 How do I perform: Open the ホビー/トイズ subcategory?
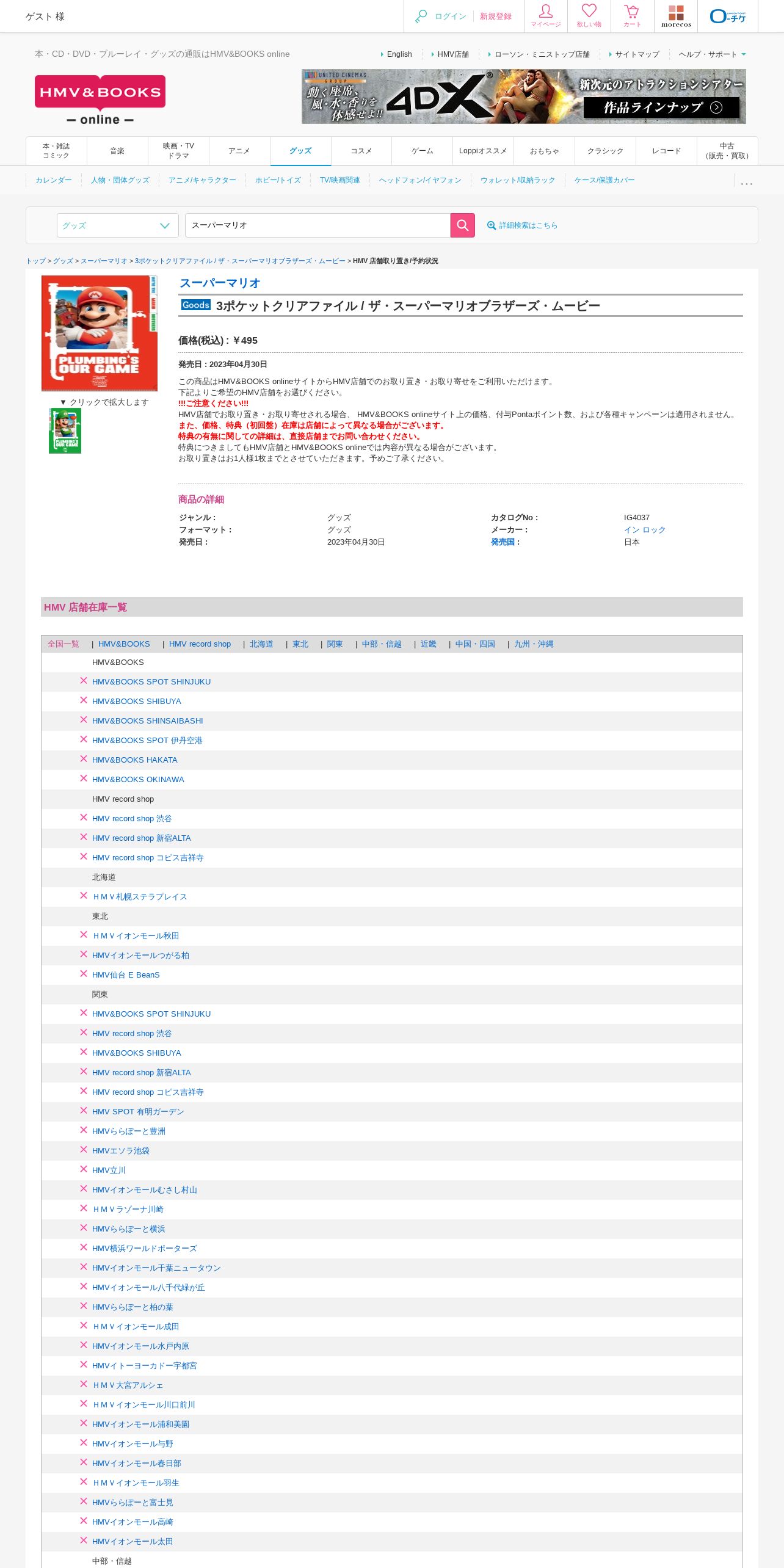click(278, 180)
